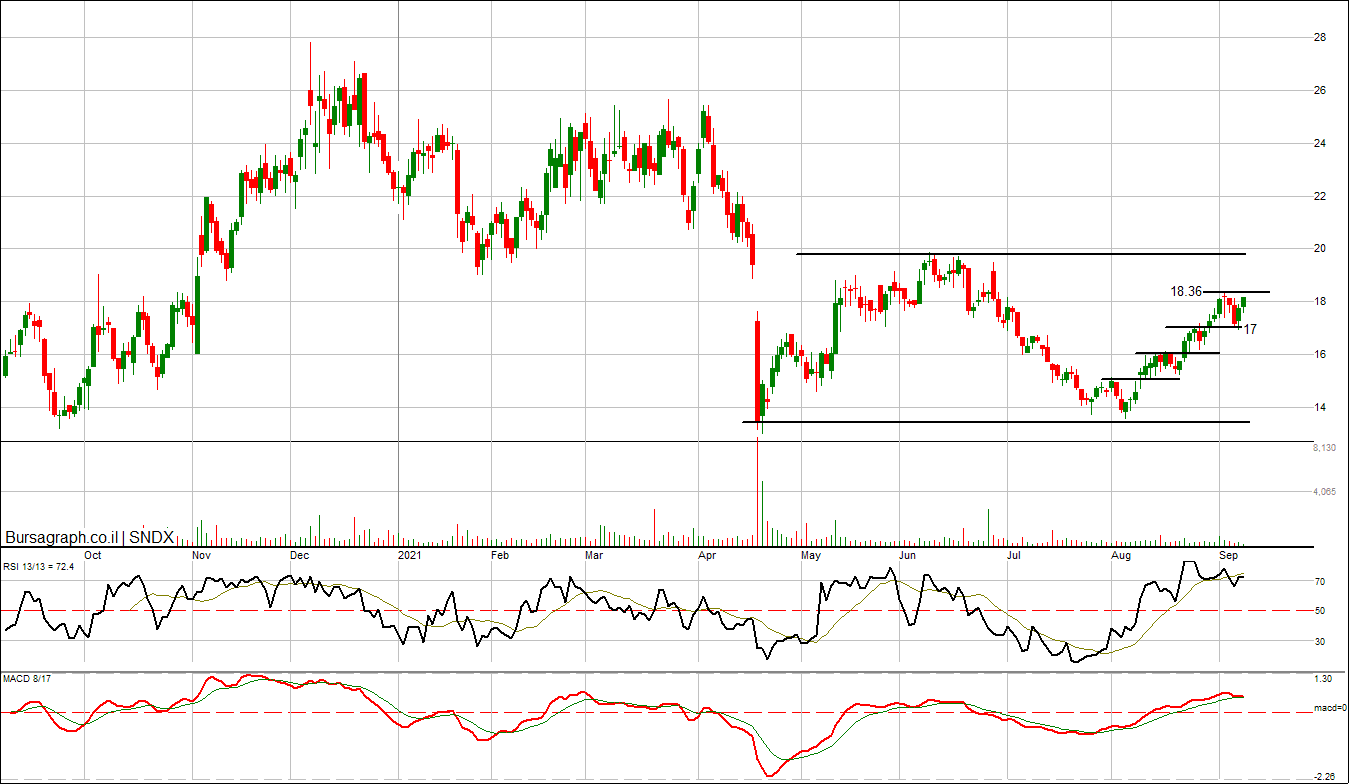Click the Bursagraph.co.il watermark text
The height and width of the screenshot is (784, 1349).
pyautogui.click(x=62, y=536)
